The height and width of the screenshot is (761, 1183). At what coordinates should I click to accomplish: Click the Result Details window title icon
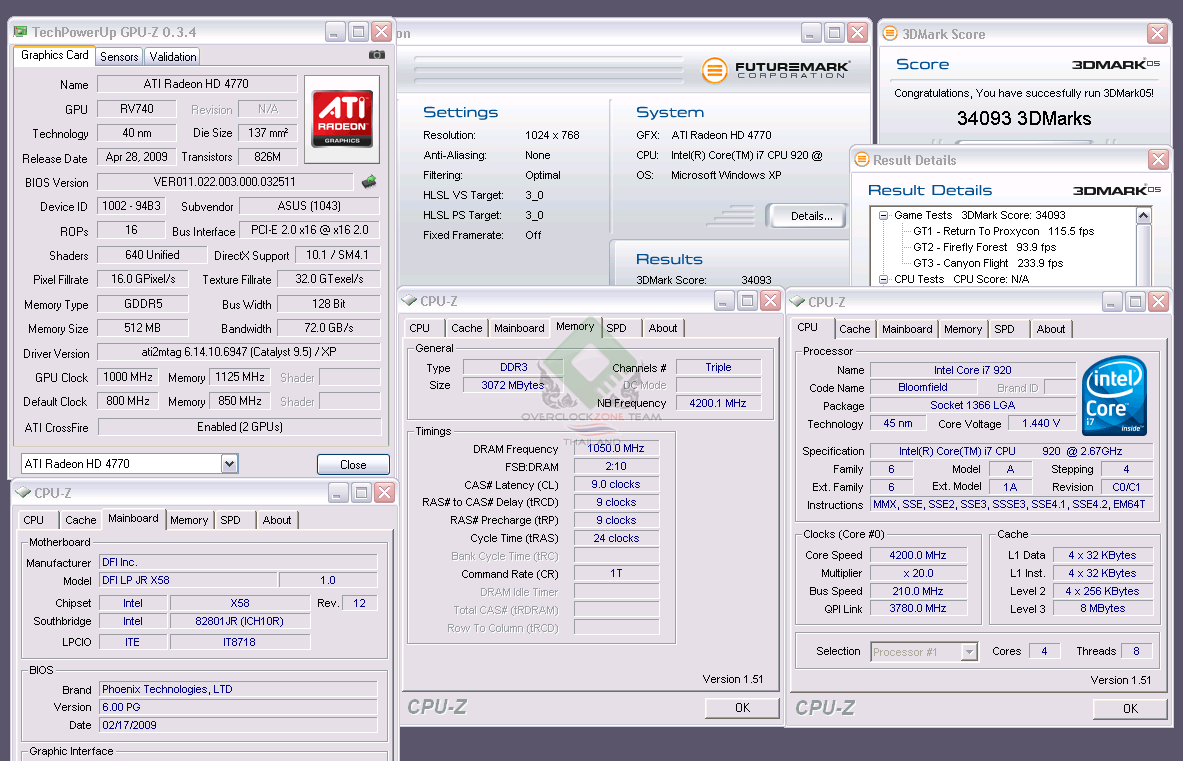coord(862,160)
